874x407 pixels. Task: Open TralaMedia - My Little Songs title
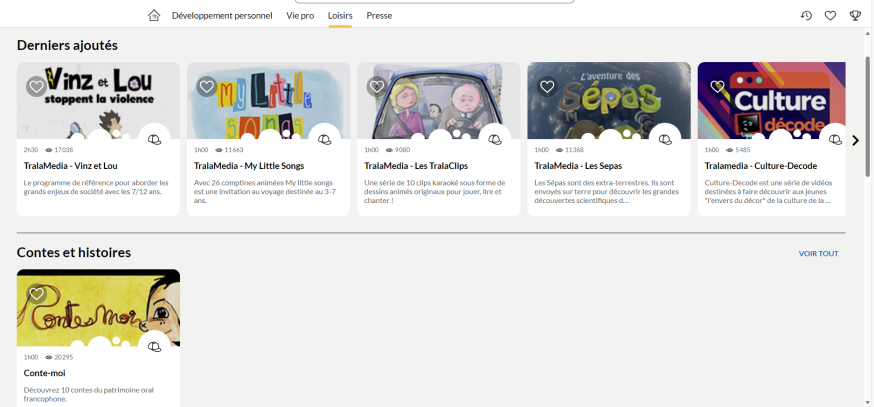point(249,166)
